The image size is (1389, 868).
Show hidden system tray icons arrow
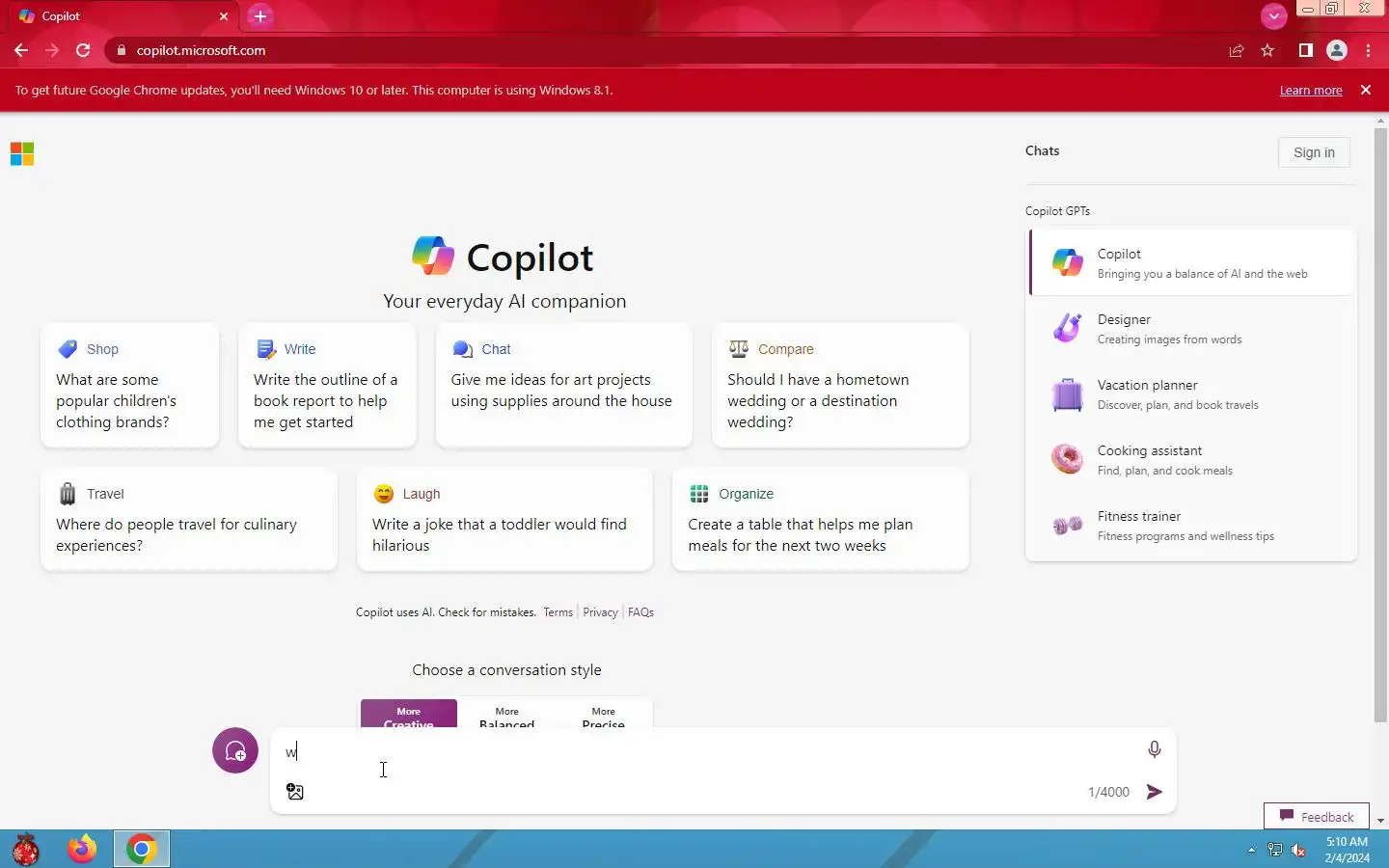tap(1251, 850)
